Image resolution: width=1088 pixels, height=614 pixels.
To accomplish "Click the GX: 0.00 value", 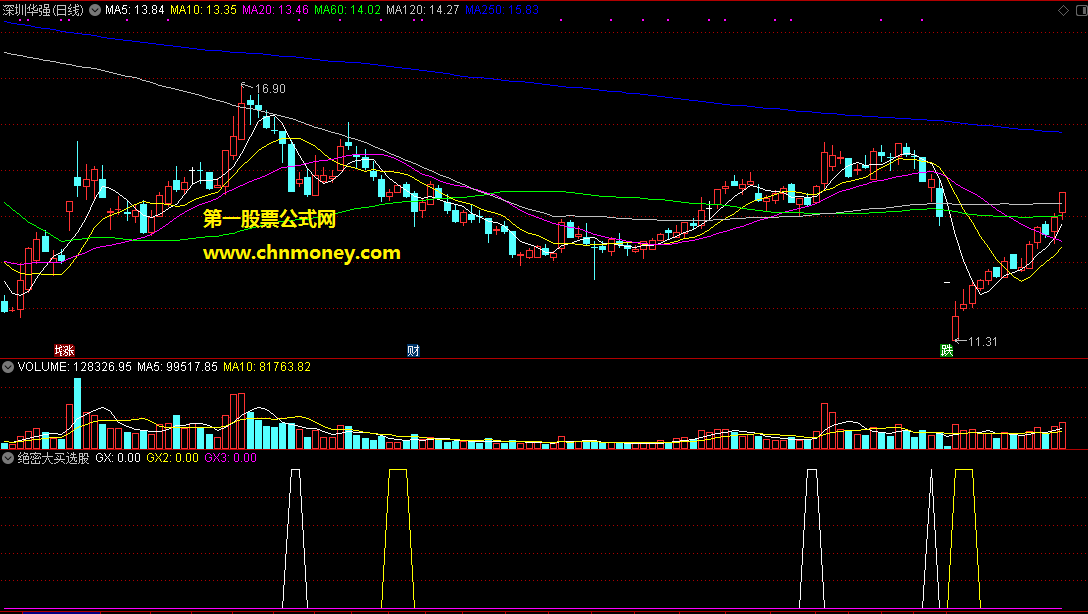I will point(118,458).
